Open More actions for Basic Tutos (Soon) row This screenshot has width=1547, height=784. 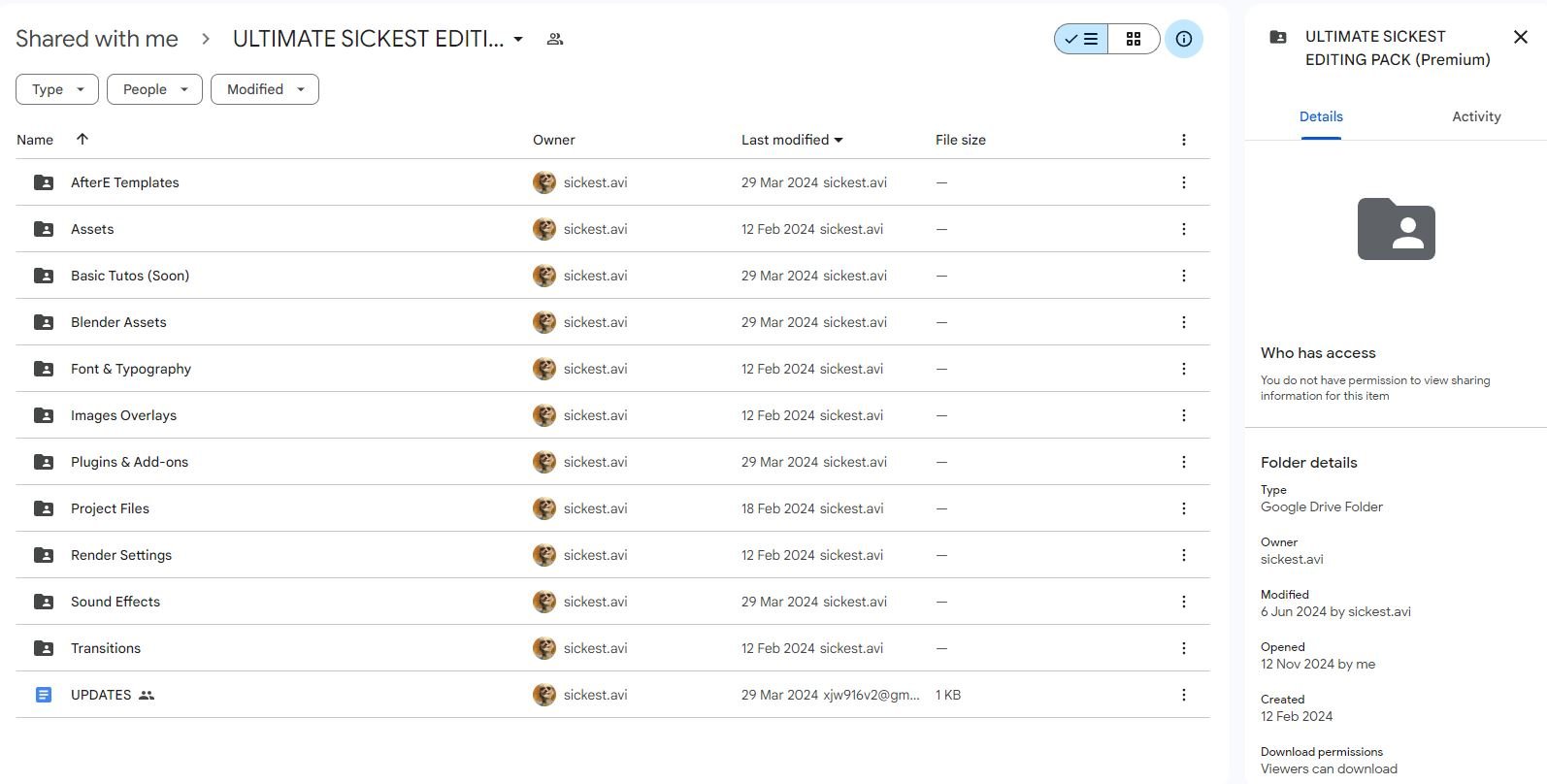1183,276
